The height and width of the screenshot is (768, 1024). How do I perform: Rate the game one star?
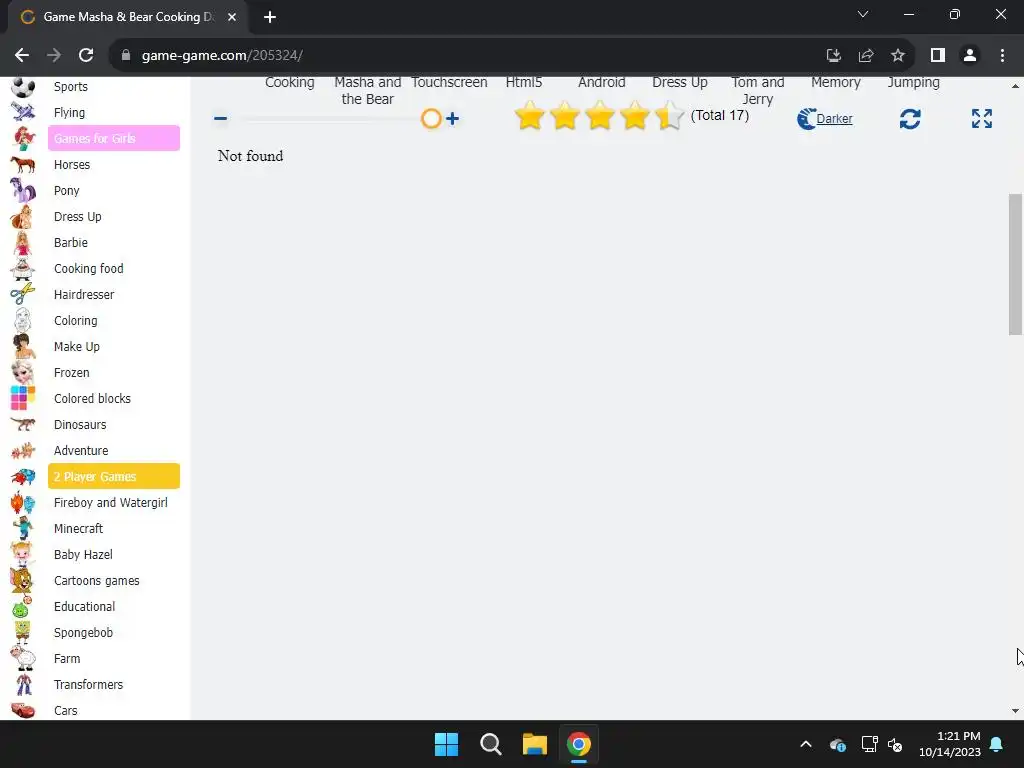tap(530, 116)
